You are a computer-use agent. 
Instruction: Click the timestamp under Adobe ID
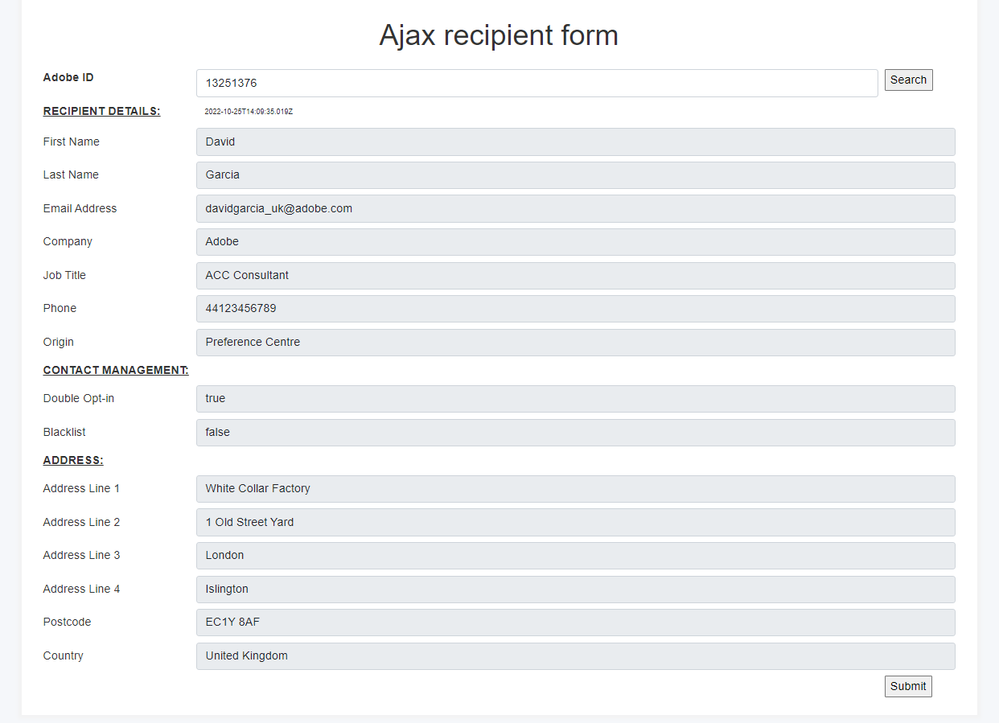coord(248,112)
